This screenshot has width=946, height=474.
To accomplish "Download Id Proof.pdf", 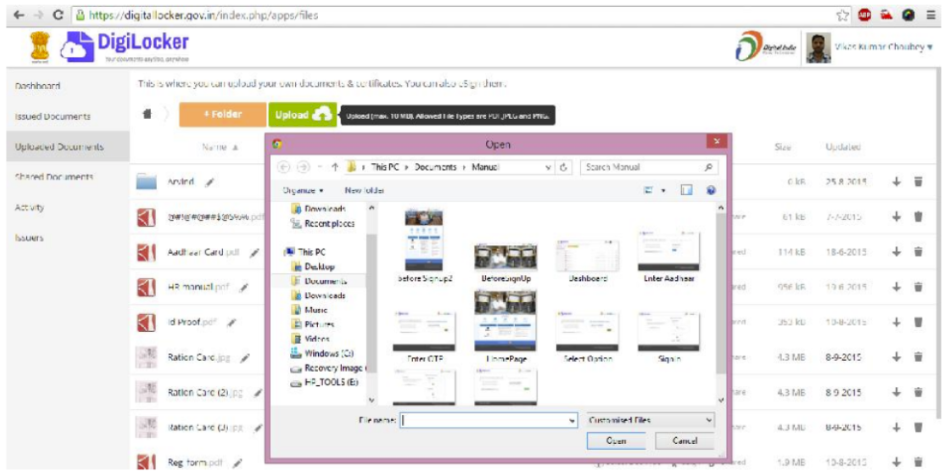I will 897,322.
